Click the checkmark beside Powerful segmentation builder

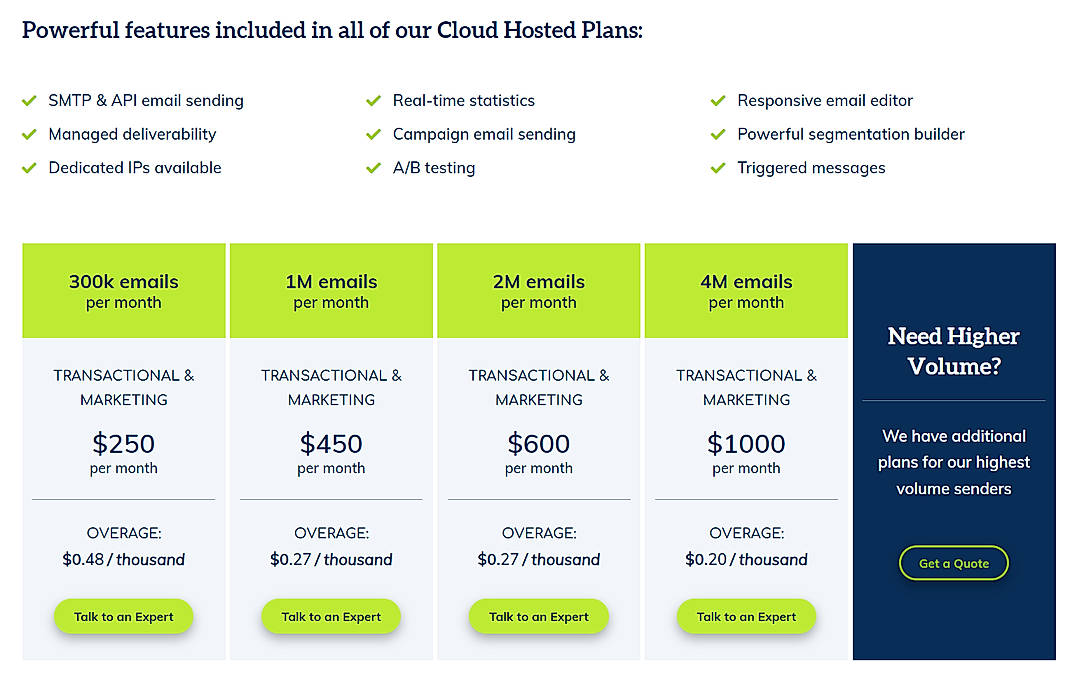coord(718,134)
